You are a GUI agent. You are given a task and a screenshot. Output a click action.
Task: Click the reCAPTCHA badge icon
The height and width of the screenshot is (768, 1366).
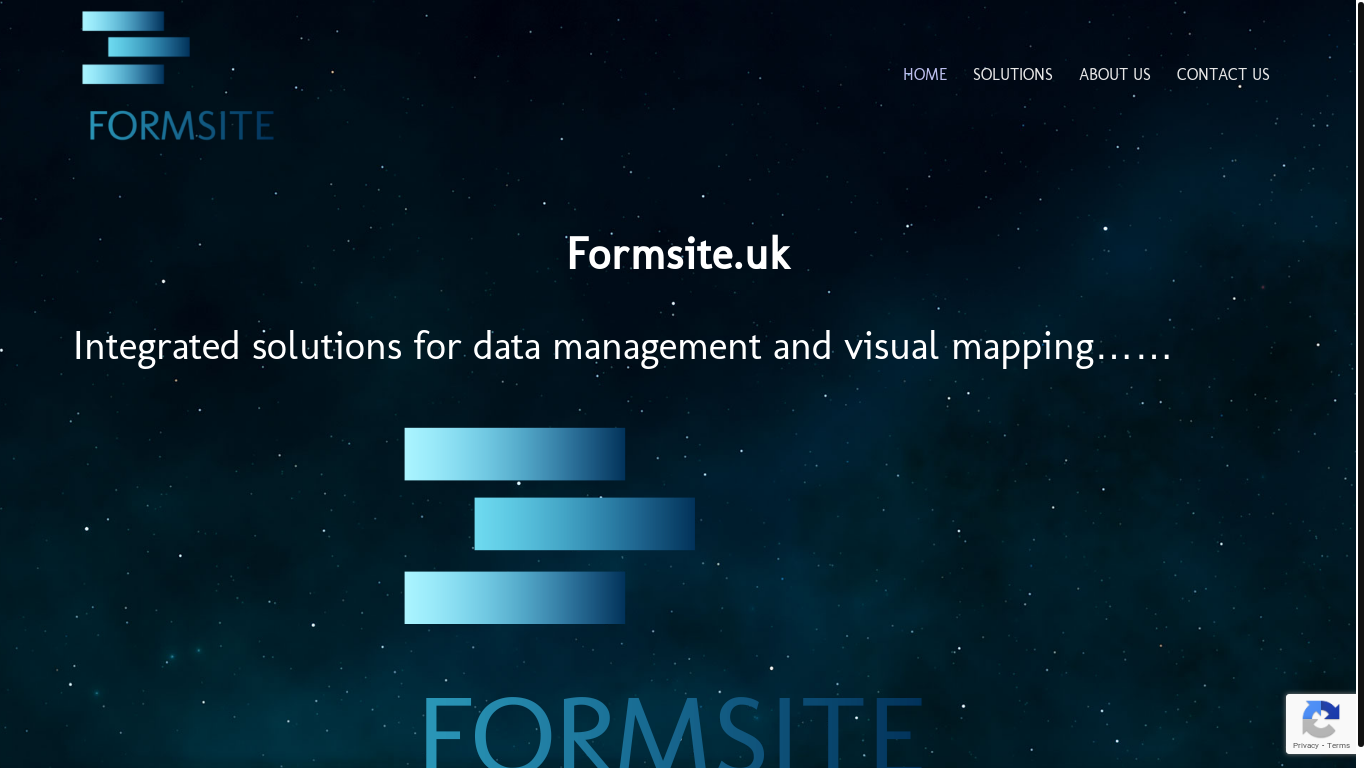click(x=1321, y=720)
